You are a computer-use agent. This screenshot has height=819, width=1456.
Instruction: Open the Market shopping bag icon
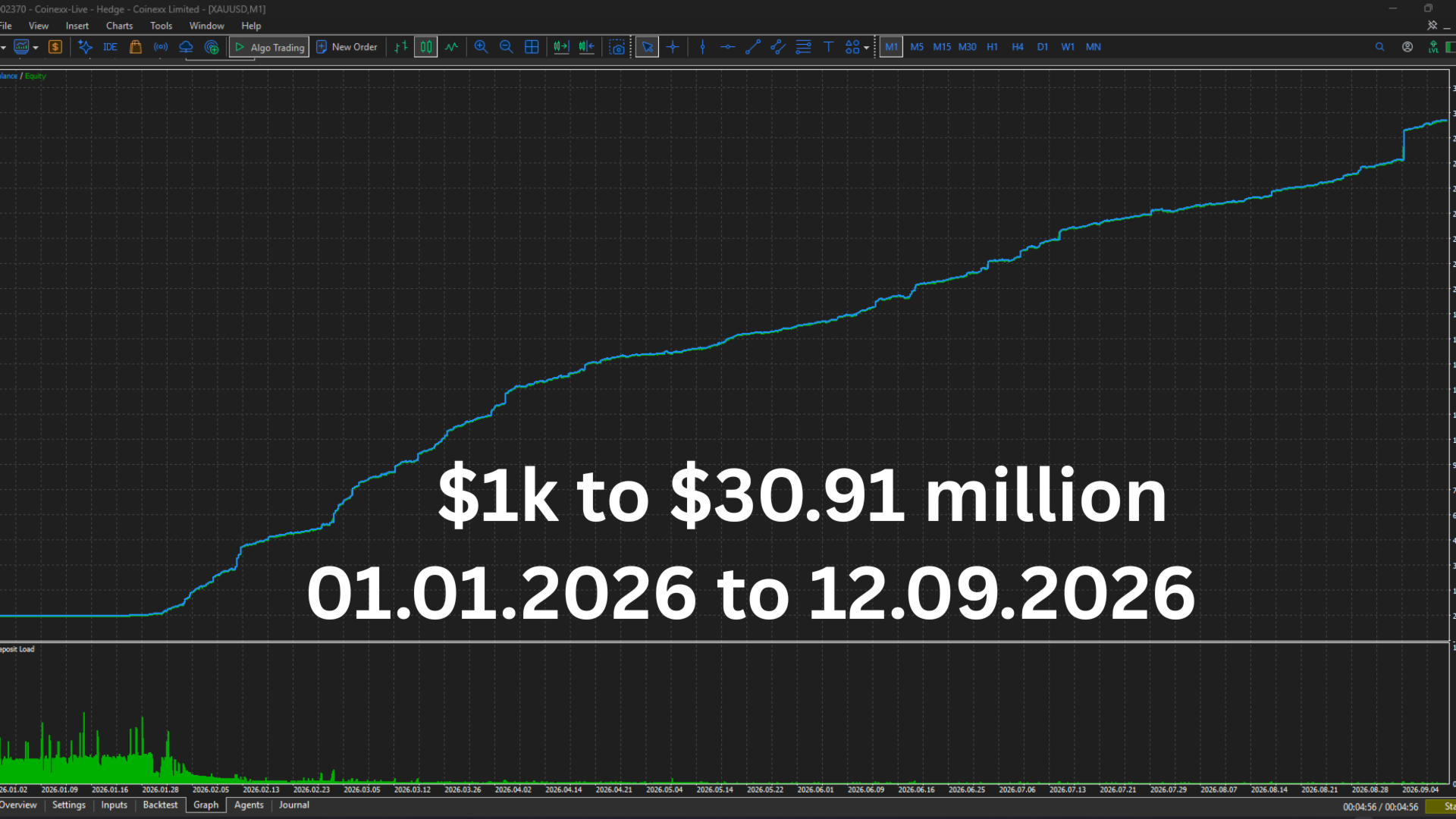click(136, 47)
